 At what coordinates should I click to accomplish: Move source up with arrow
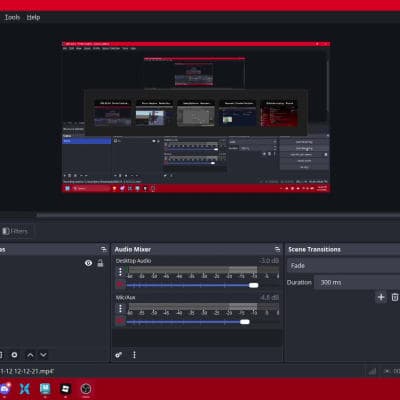30,355
